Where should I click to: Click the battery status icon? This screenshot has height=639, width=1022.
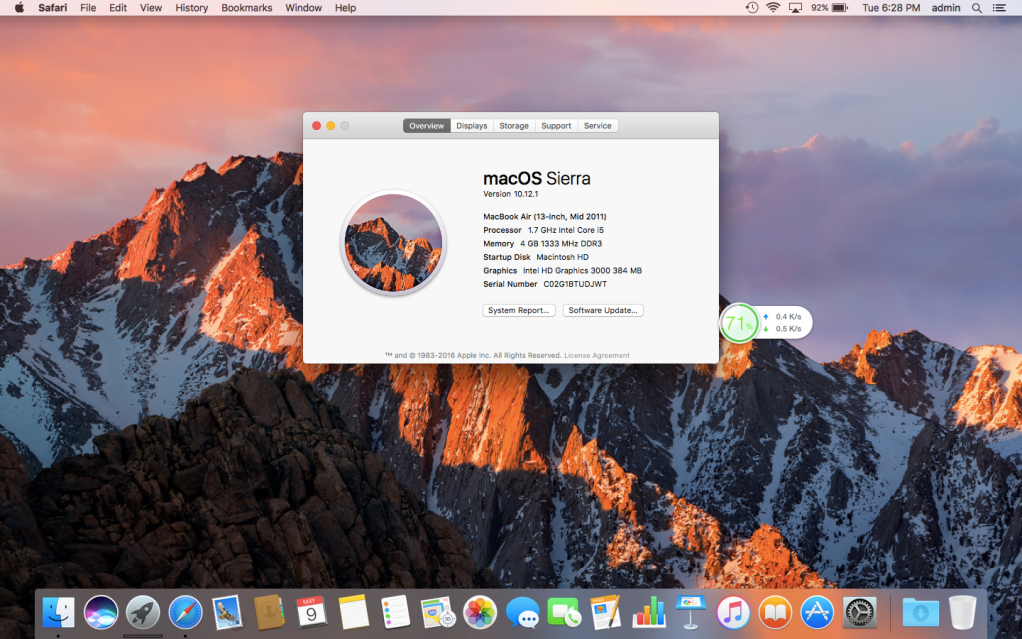pyautogui.click(x=840, y=8)
